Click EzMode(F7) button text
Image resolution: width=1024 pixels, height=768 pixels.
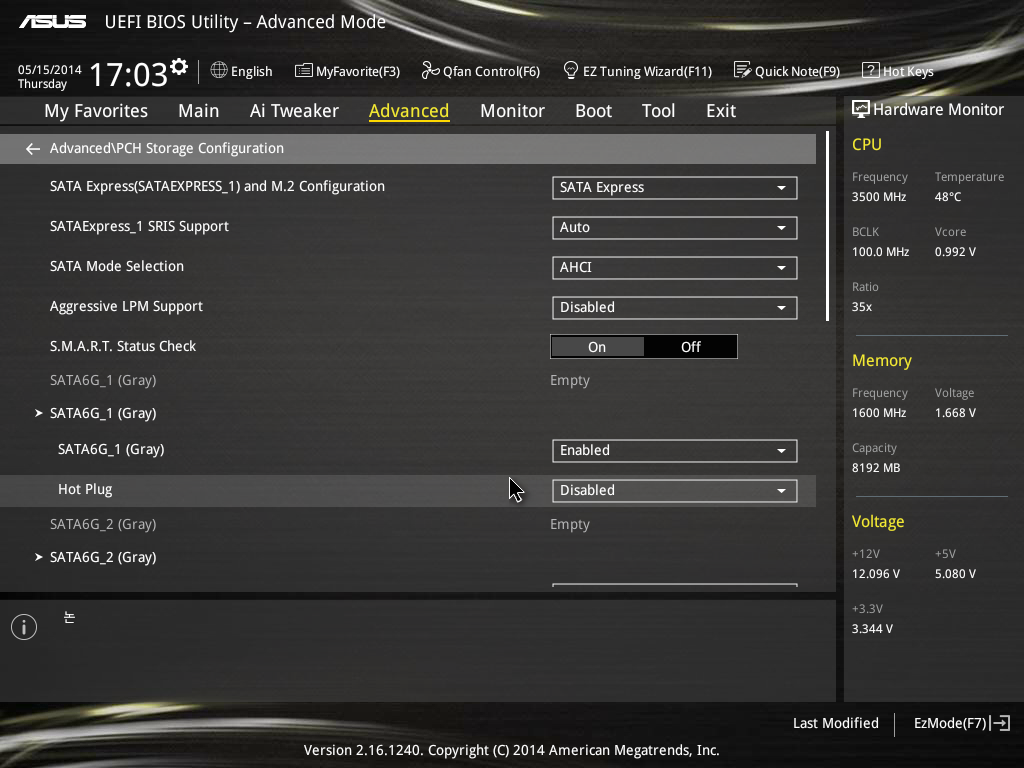pyautogui.click(x=950, y=723)
